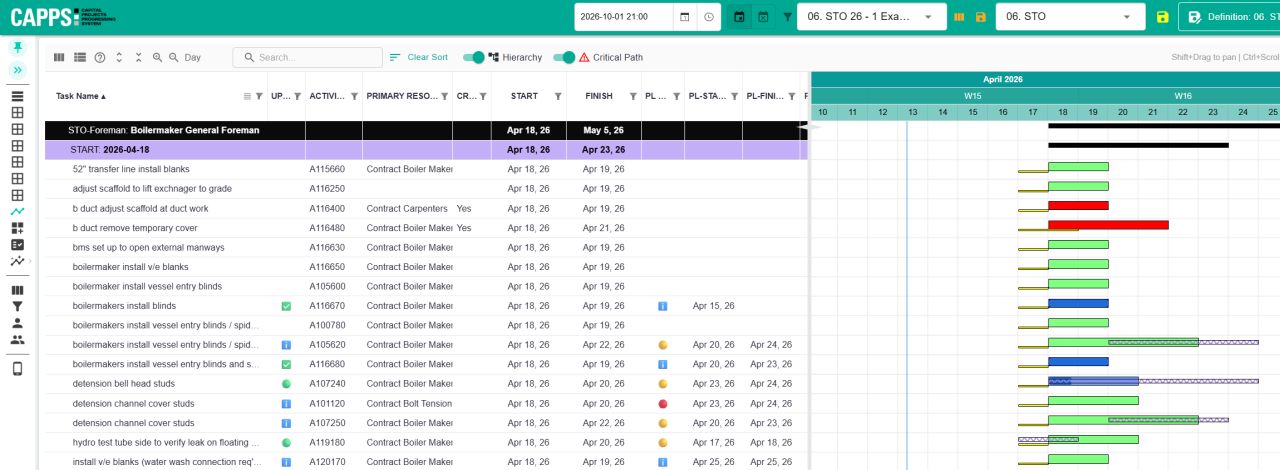Screen dimensions: 1280x470
Task: Open the add widget grid sidebar icon
Action: [17, 228]
